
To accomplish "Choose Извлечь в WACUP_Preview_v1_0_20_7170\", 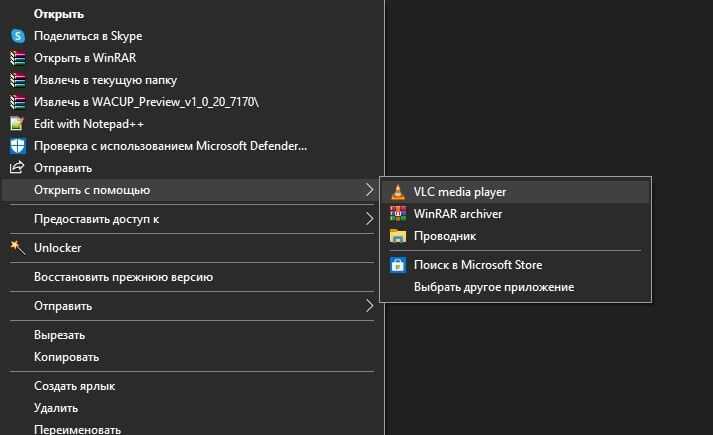I will tap(146, 102).
